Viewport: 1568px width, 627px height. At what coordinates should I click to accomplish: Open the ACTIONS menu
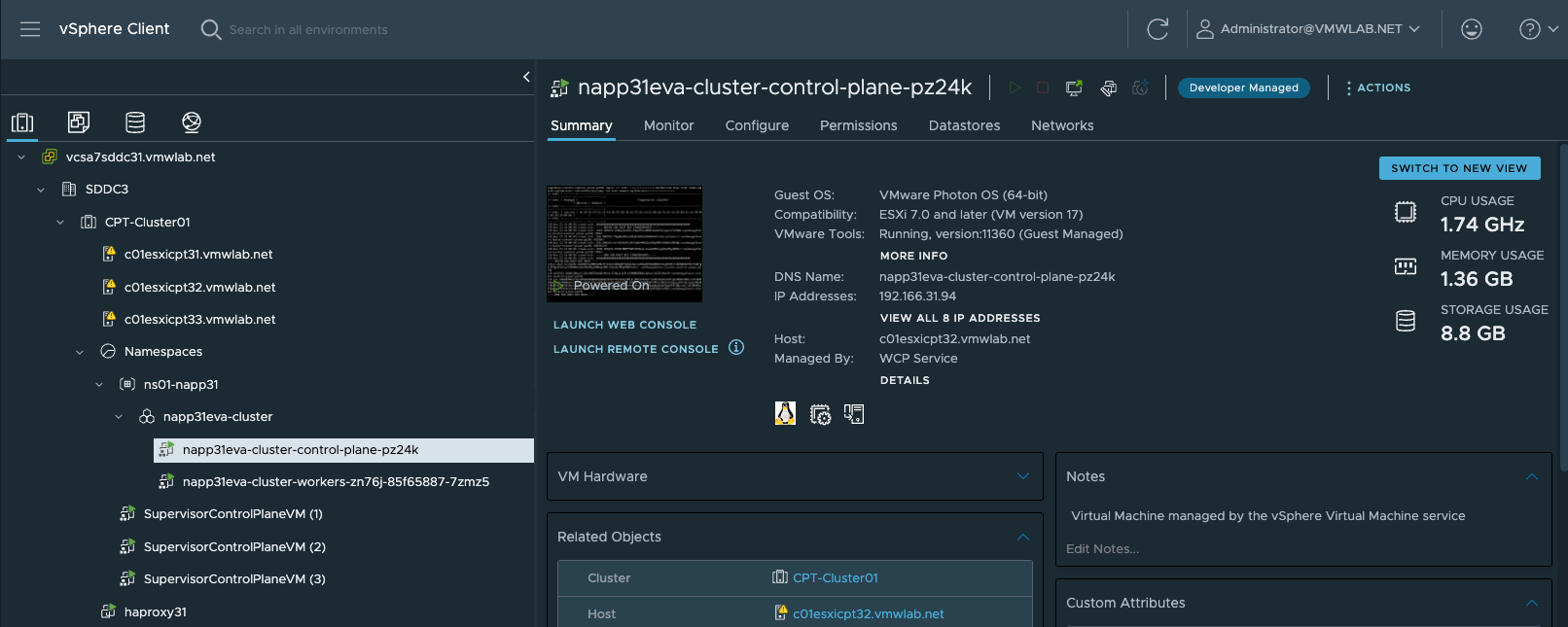click(1378, 87)
